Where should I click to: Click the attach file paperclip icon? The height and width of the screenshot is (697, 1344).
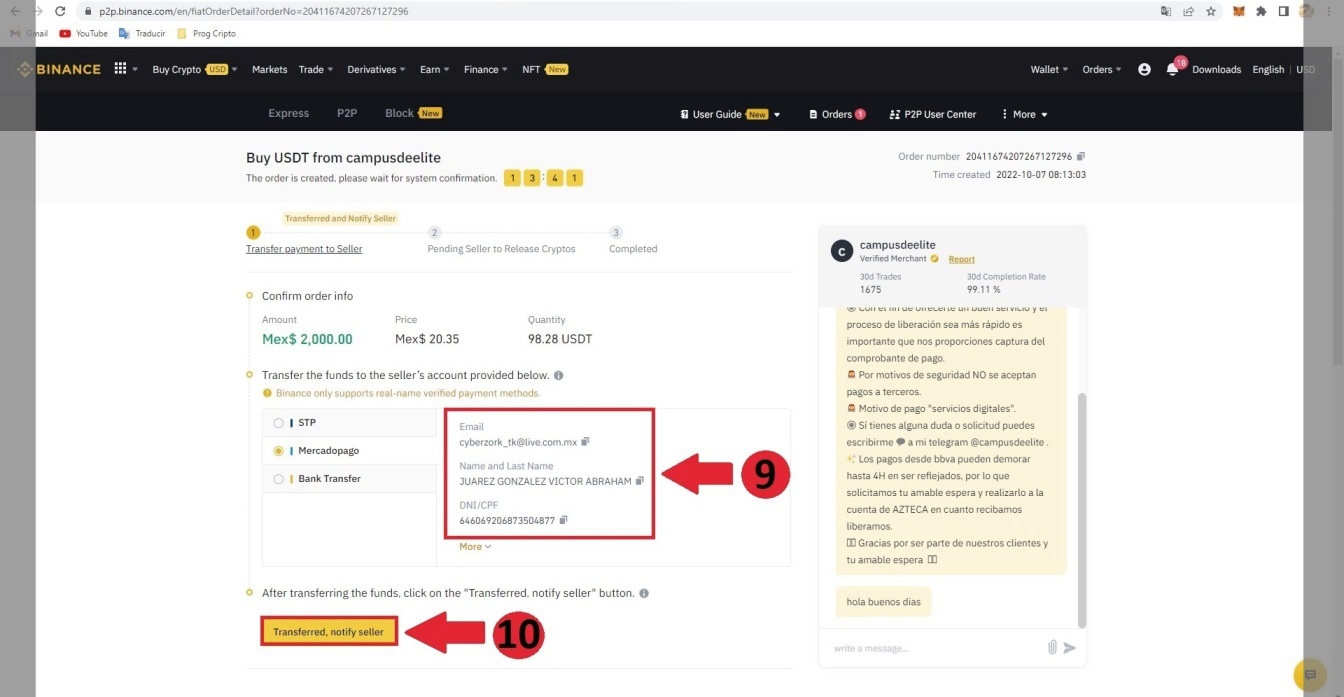point(1052,648)
